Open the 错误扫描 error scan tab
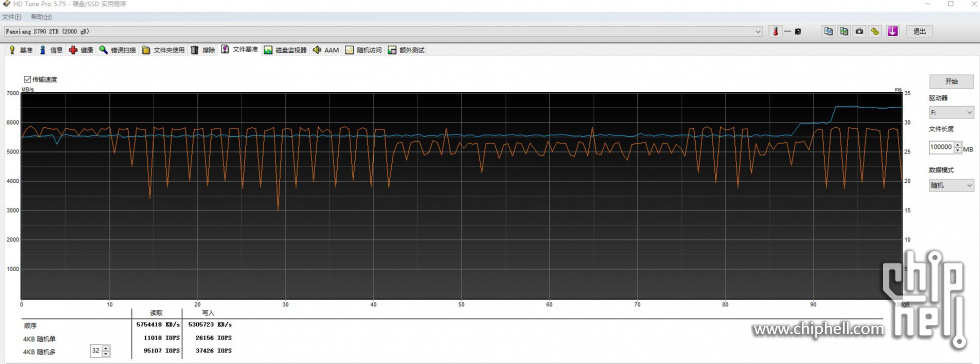Viewport: 980px width, 364px height. point(118,50)
